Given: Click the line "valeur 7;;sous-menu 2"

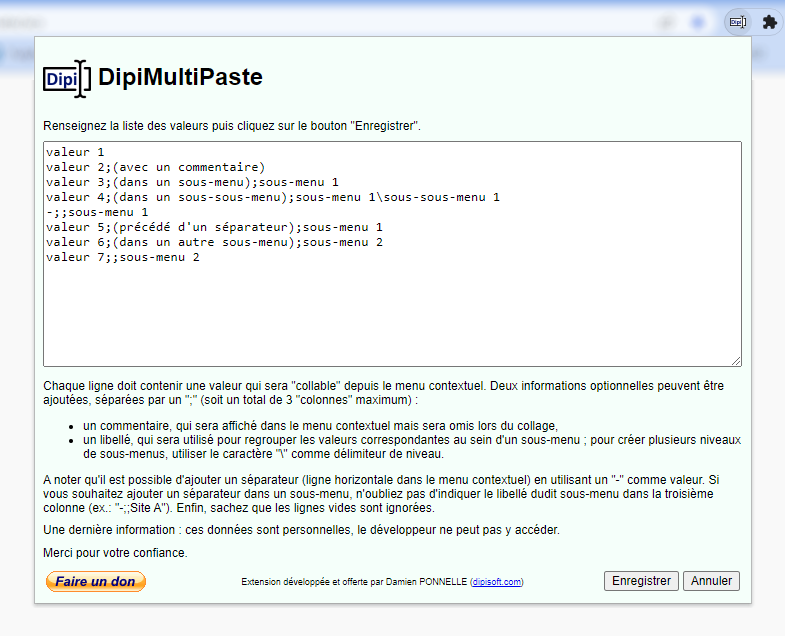Looking at the screenshot, I should [123, 257].
